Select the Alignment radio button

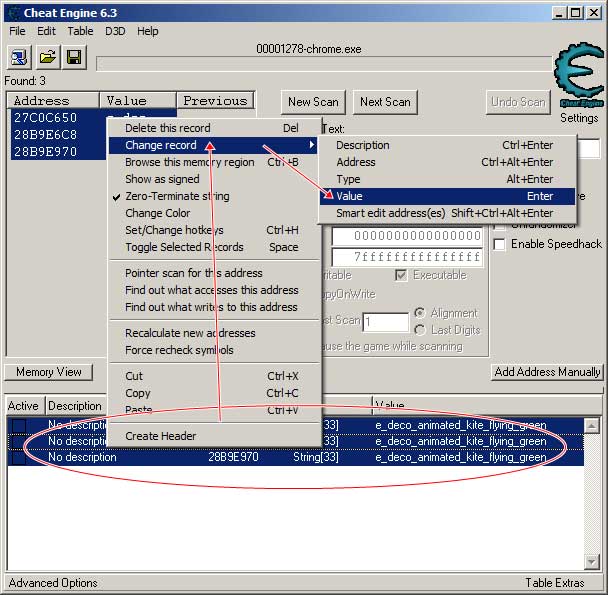[x=420, y=313]
